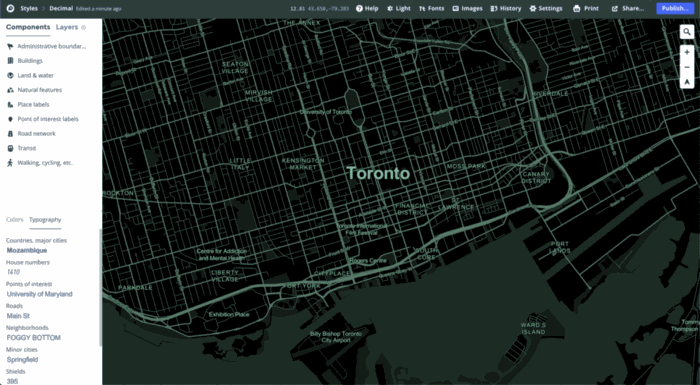Edit the Springfield minor cities font
700x385 pixels.
click(22, 360)
